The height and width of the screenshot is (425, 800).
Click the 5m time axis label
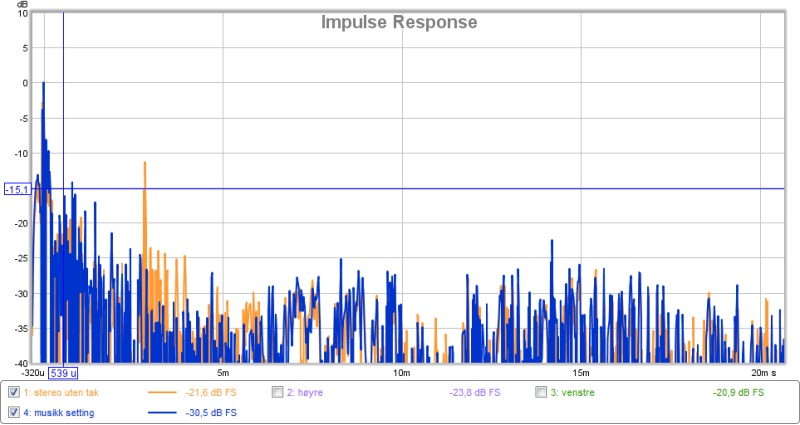[222, 372]
